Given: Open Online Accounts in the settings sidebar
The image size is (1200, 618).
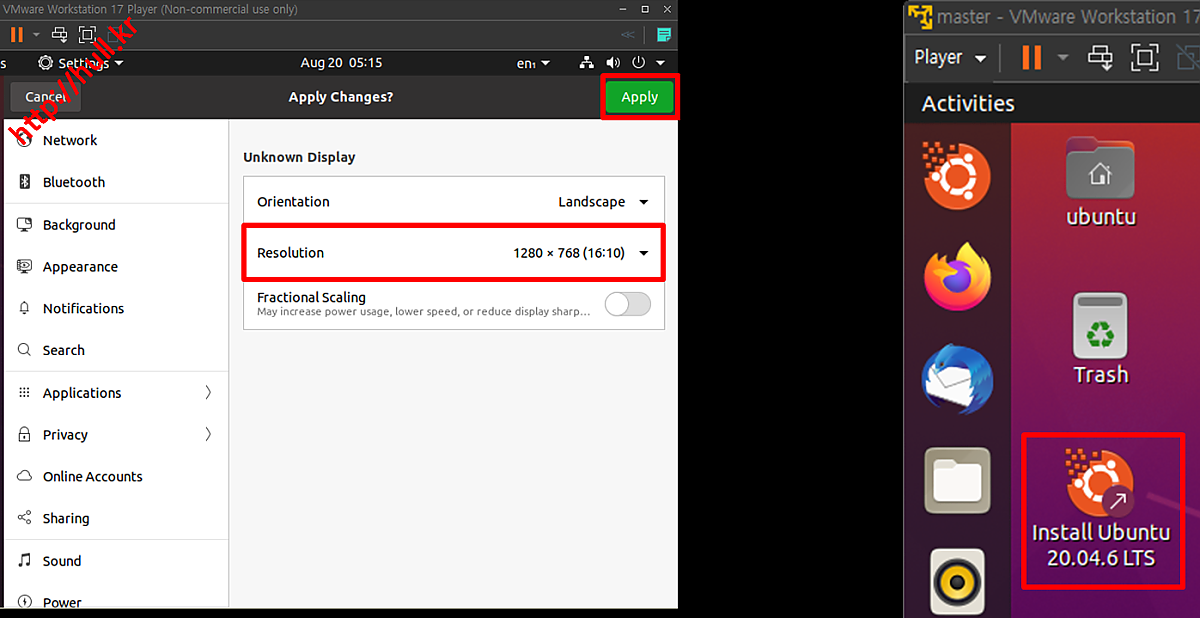Looking at the screenshot, I should (117, 477).
